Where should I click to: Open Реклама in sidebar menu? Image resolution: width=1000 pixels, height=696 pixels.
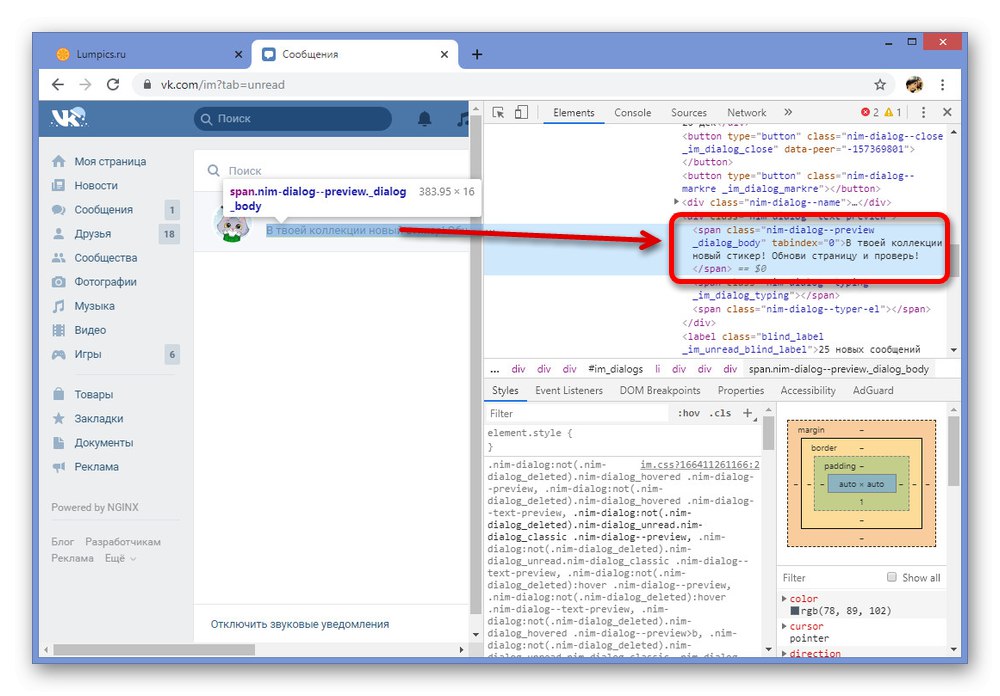coord(96,466)
